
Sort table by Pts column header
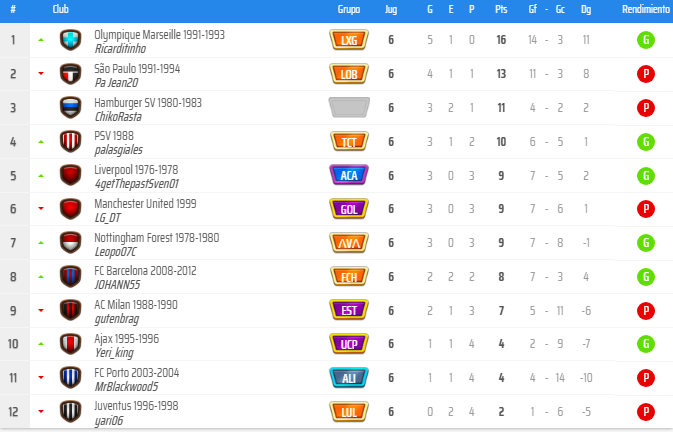501,9
